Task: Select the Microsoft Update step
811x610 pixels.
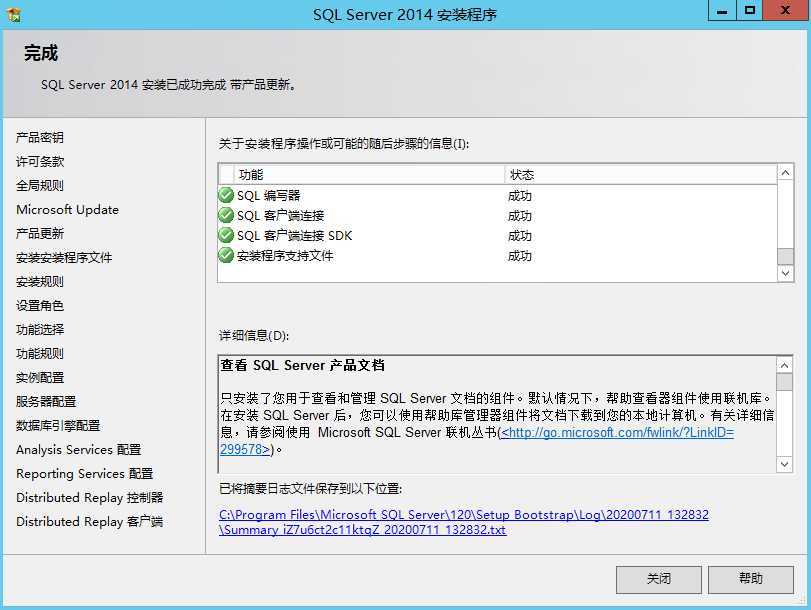Action: pos(67,210)
